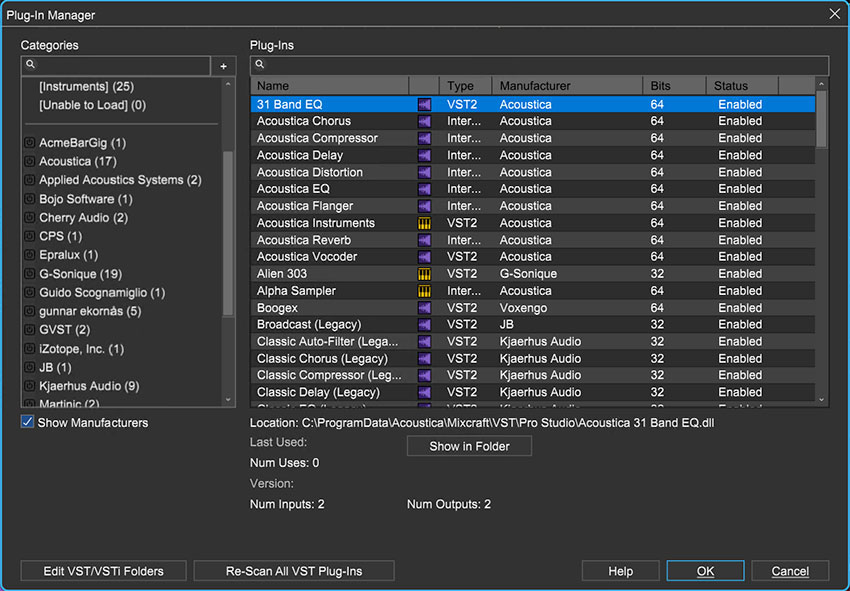Toggle the Show Manufacturers checkbox

pos(27,422)
